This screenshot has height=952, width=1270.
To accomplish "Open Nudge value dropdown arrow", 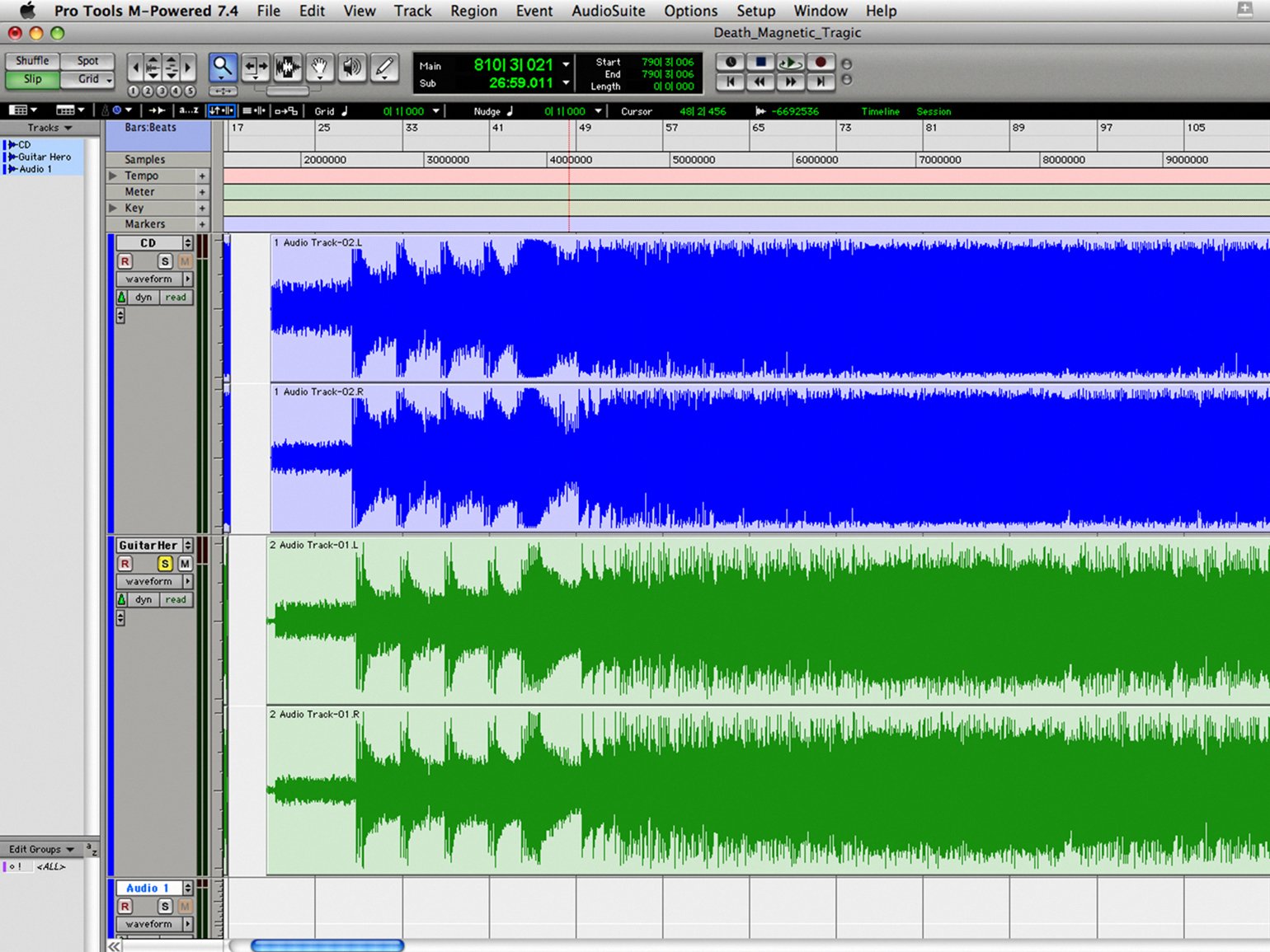I will click(x=599, y=111).
